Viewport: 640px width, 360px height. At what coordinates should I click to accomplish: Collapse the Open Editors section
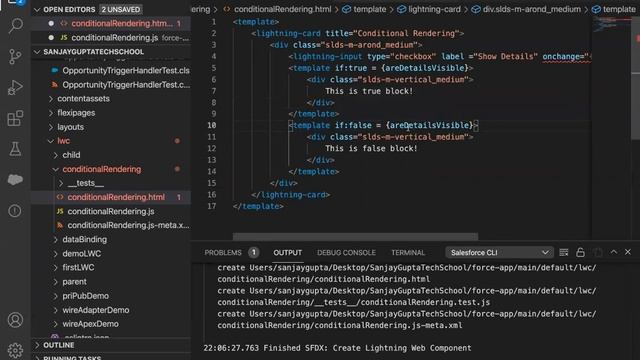[x=110, y=9]
